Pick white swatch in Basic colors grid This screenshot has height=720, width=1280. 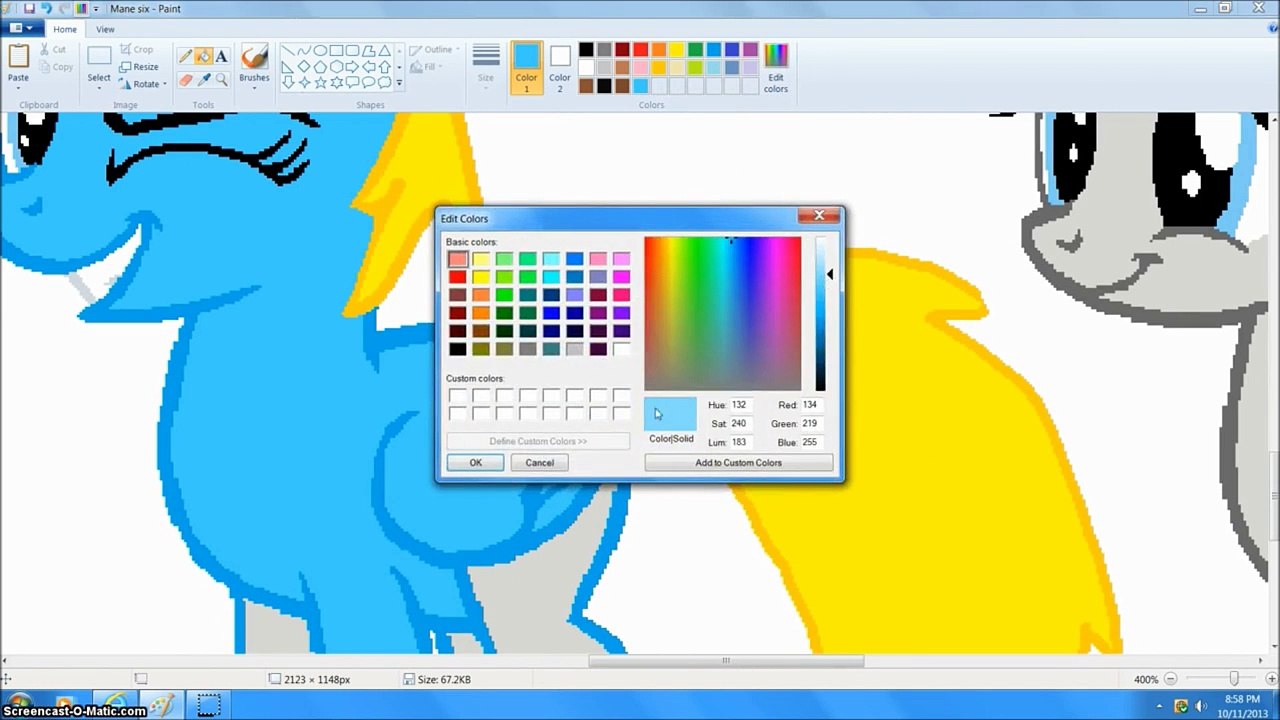pyautogui.click(x=621, y=349)
